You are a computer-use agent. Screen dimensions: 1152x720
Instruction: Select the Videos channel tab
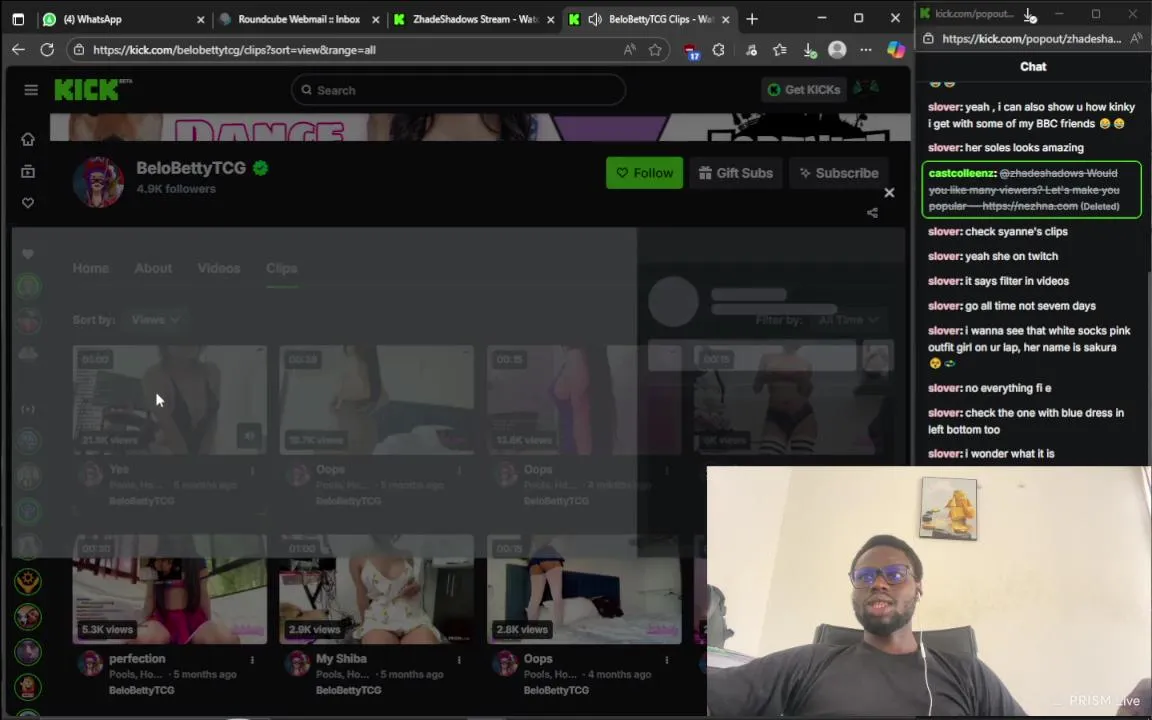(x=219, y=268)
